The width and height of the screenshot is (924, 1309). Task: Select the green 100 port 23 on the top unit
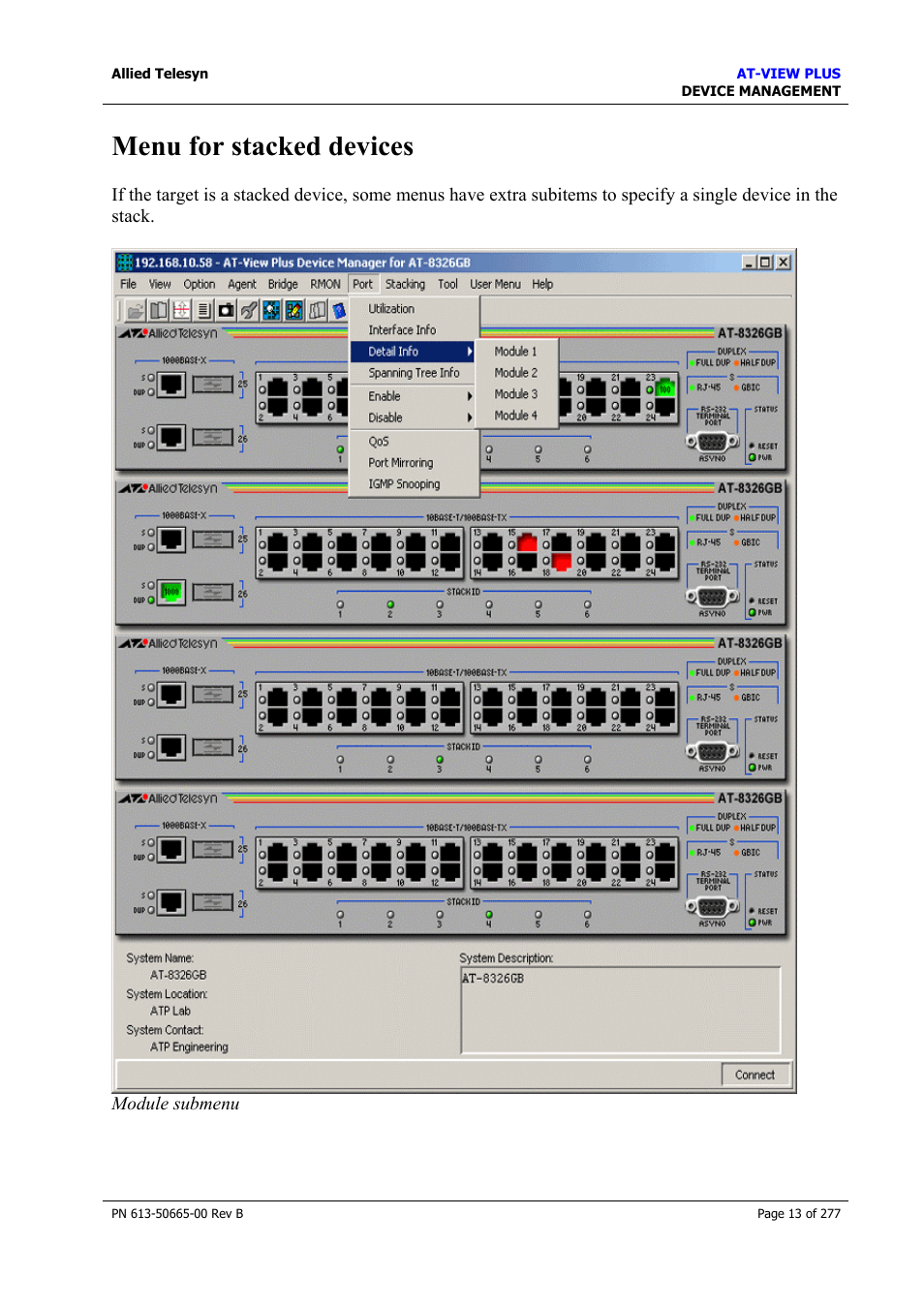point(664,389)
